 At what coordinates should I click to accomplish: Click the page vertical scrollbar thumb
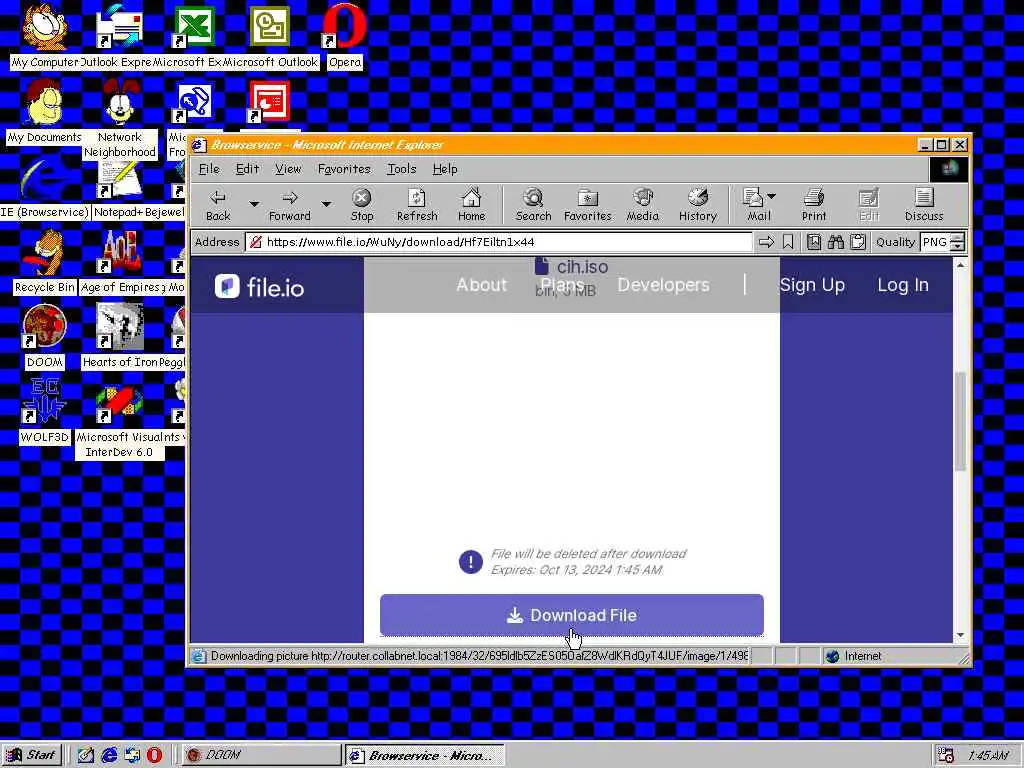pyautogui.click(x=960, y=421)
